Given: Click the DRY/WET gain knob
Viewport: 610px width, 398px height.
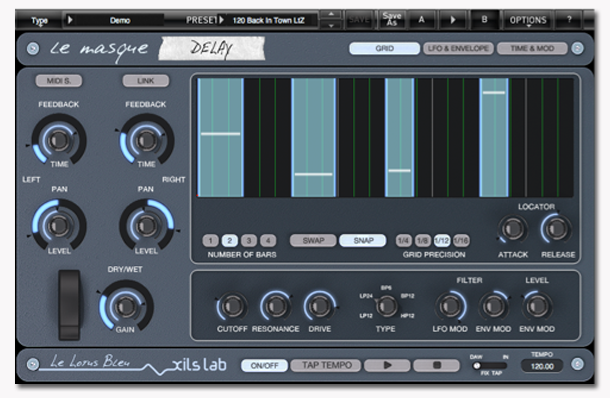Looking at the screenshot, I should (x=125, y=307).
